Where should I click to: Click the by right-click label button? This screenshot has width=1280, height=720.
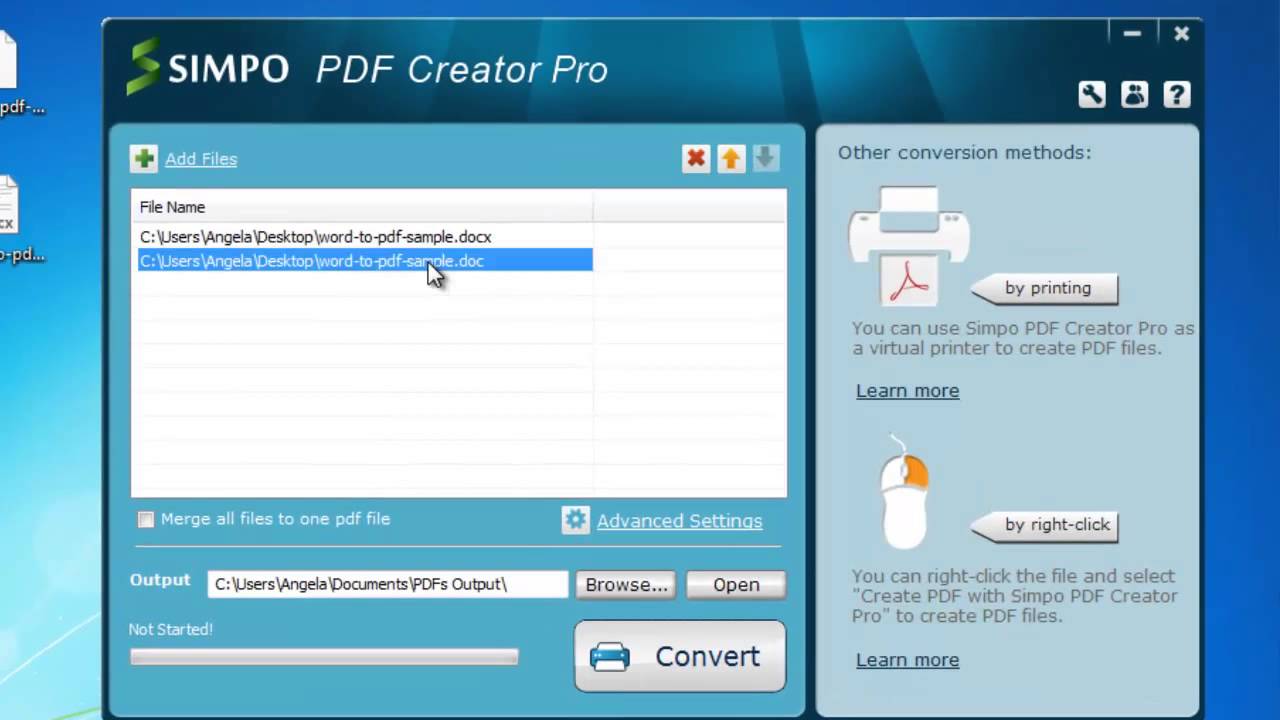1046,525
